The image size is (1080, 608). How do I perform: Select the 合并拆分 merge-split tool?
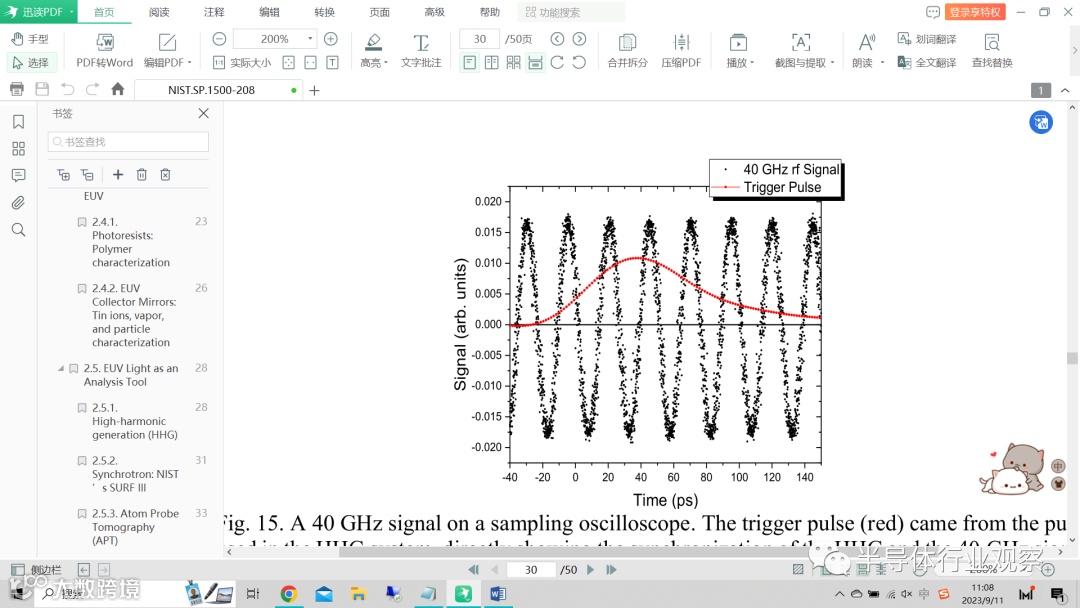pyautogui.click(x=627, y=50)
